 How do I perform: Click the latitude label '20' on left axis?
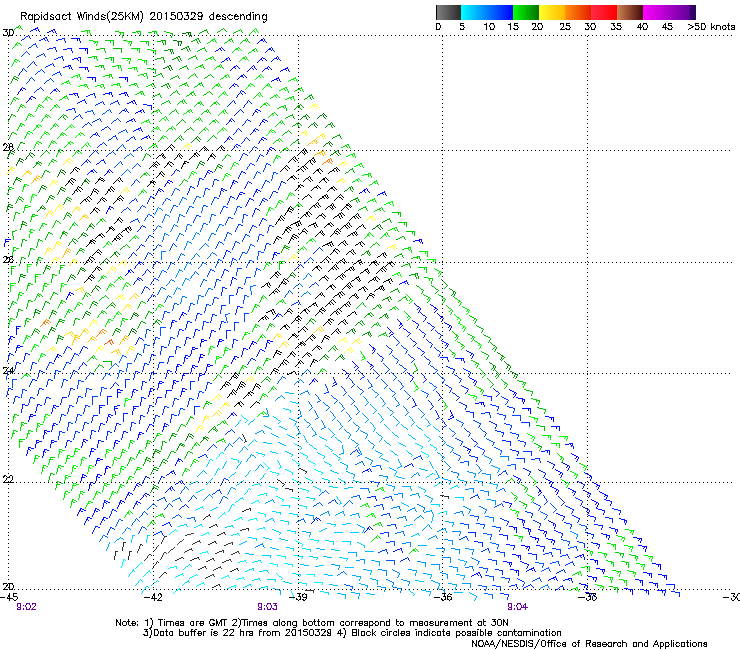tap(8, 586)
